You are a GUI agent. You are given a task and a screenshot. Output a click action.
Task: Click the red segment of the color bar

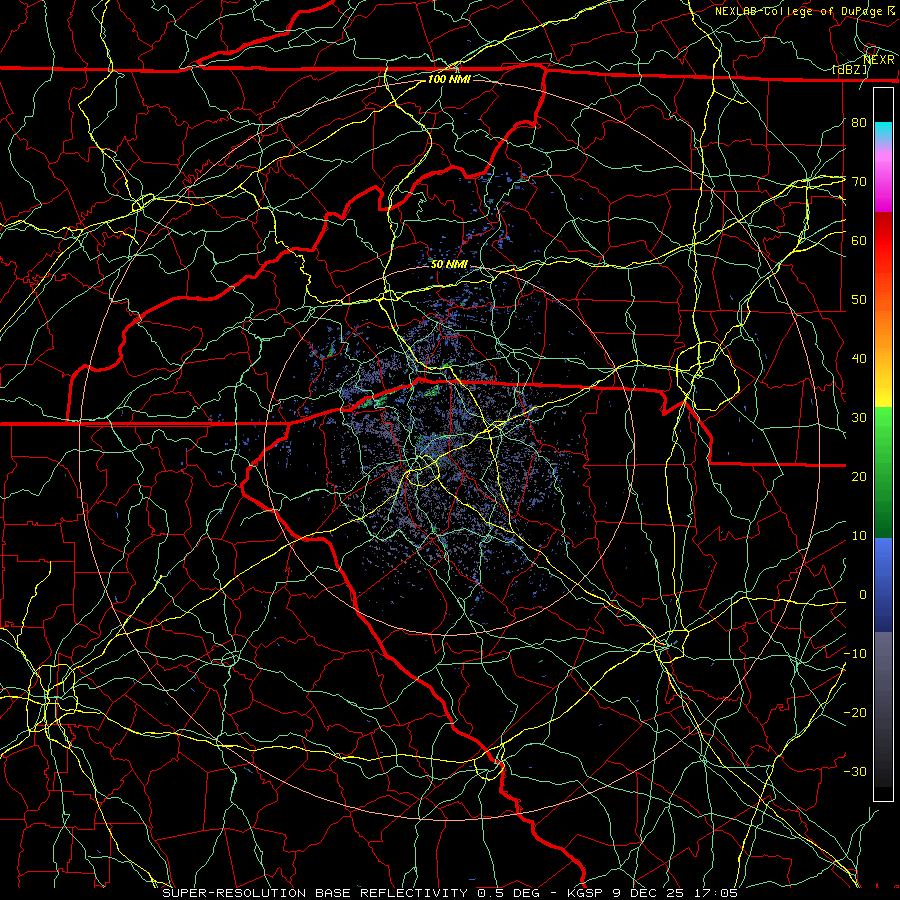coord(883,241)
